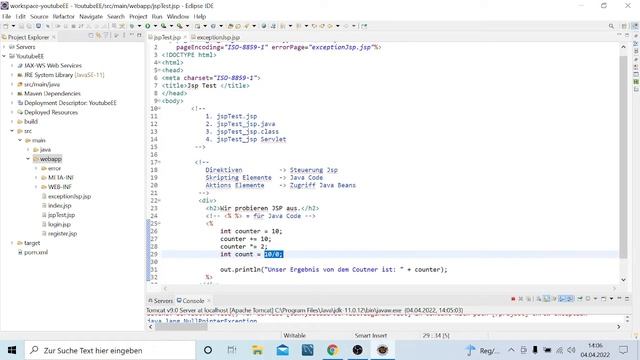Click the Task View icon in the taskbar
The width and height of the screenshot is (640, 360).
tap(232, 350)
